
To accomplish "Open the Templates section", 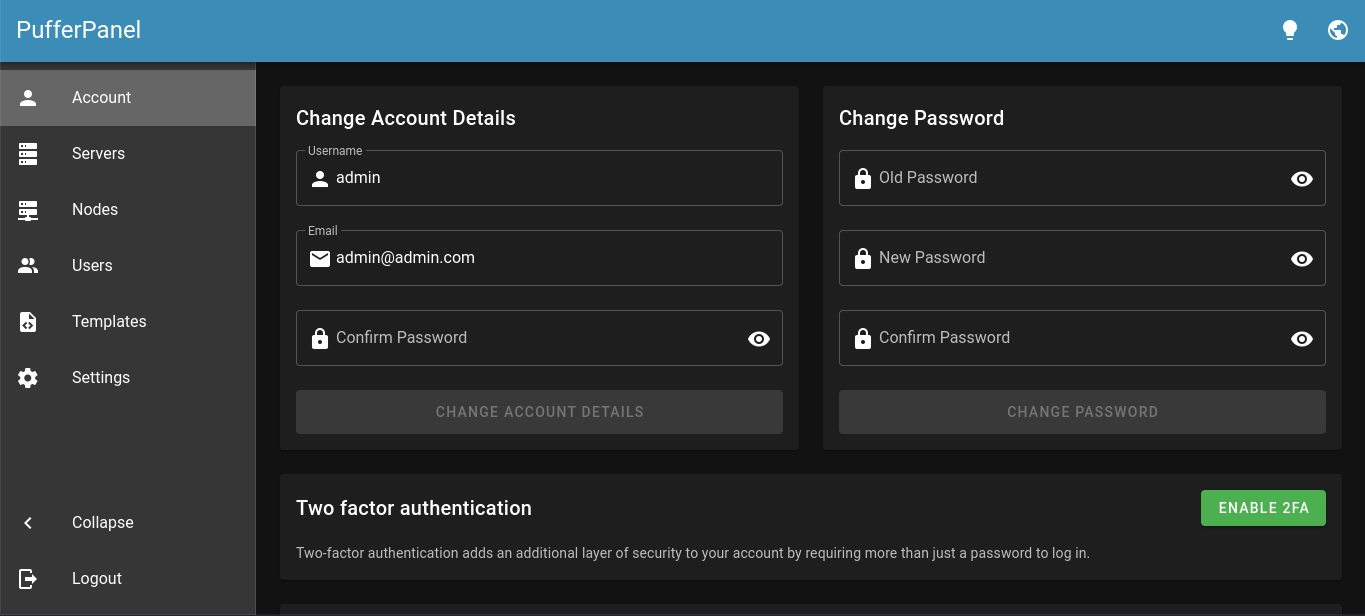I will tap(109, 321).
